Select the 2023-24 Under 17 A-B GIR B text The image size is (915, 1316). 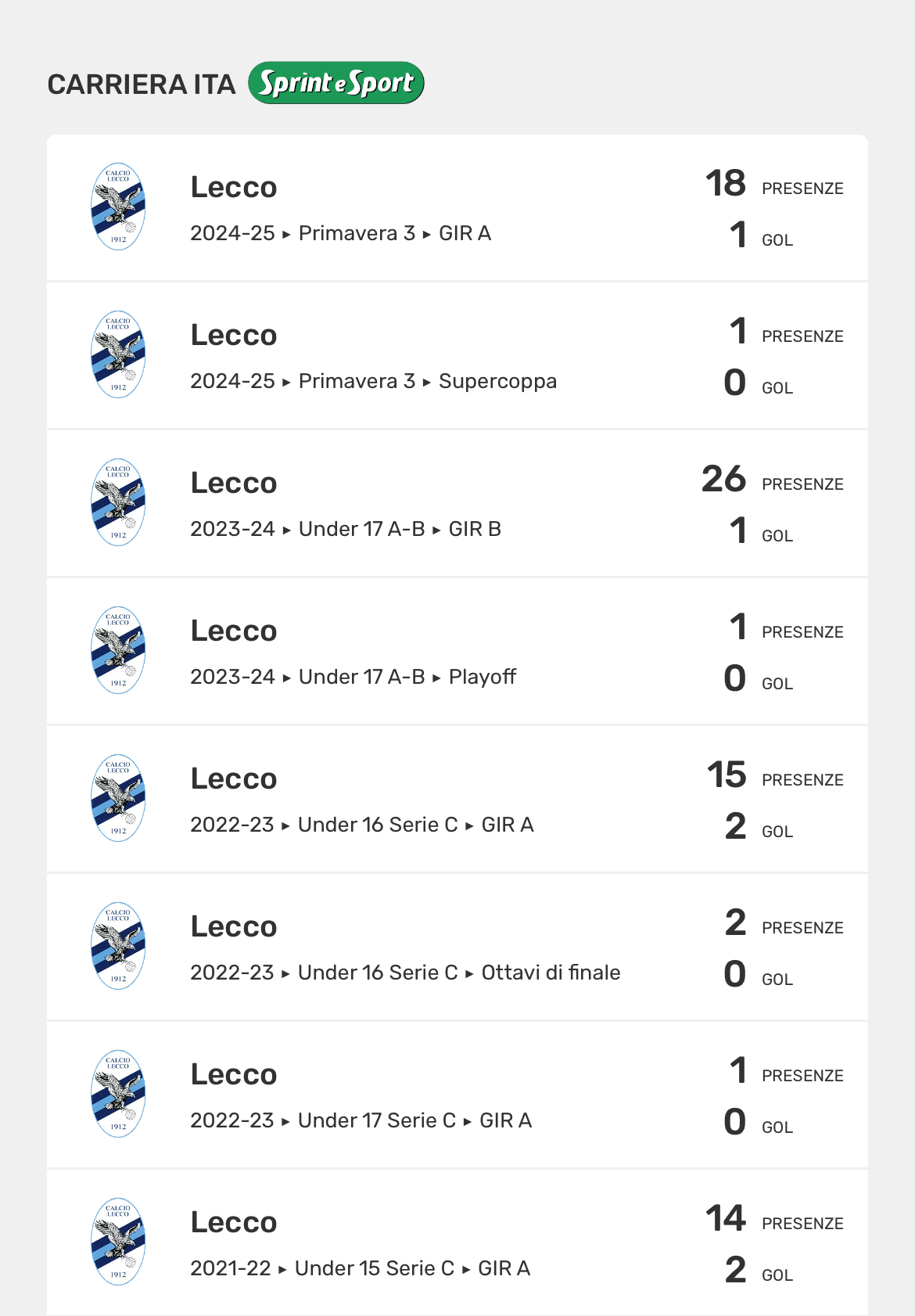coord(345,529)
